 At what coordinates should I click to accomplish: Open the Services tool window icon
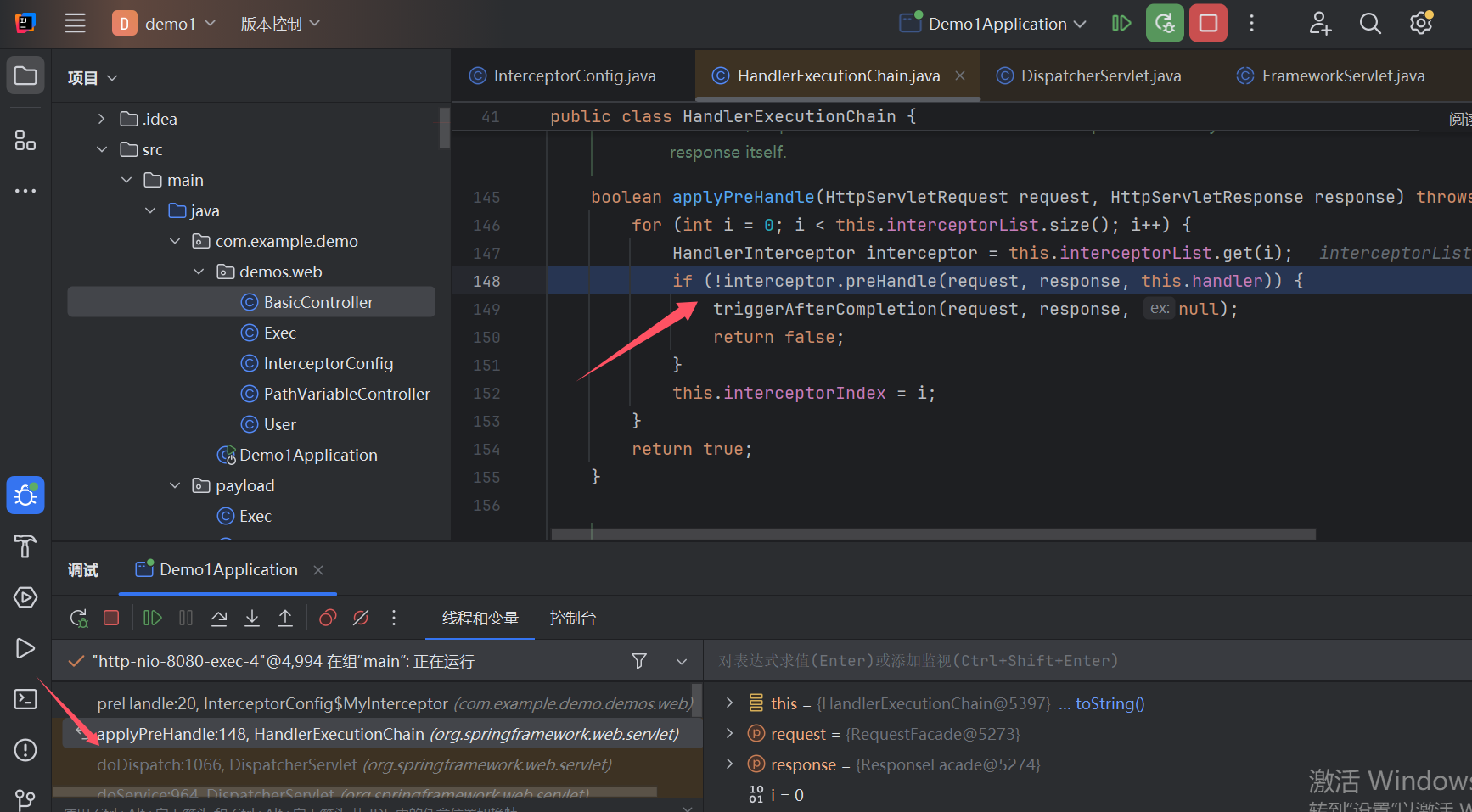tap(25, 597)
